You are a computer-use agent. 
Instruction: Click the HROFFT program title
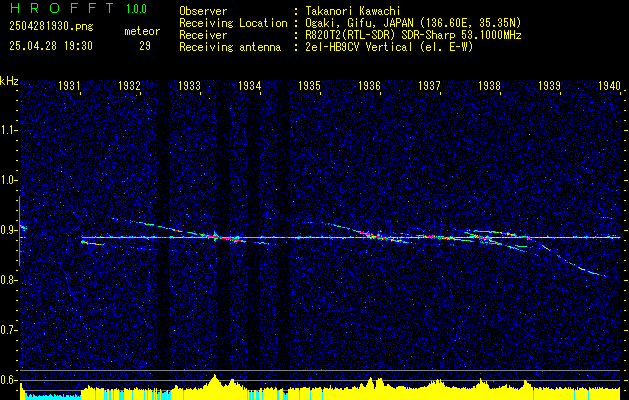pyautogui.click(x=62, y=8)
